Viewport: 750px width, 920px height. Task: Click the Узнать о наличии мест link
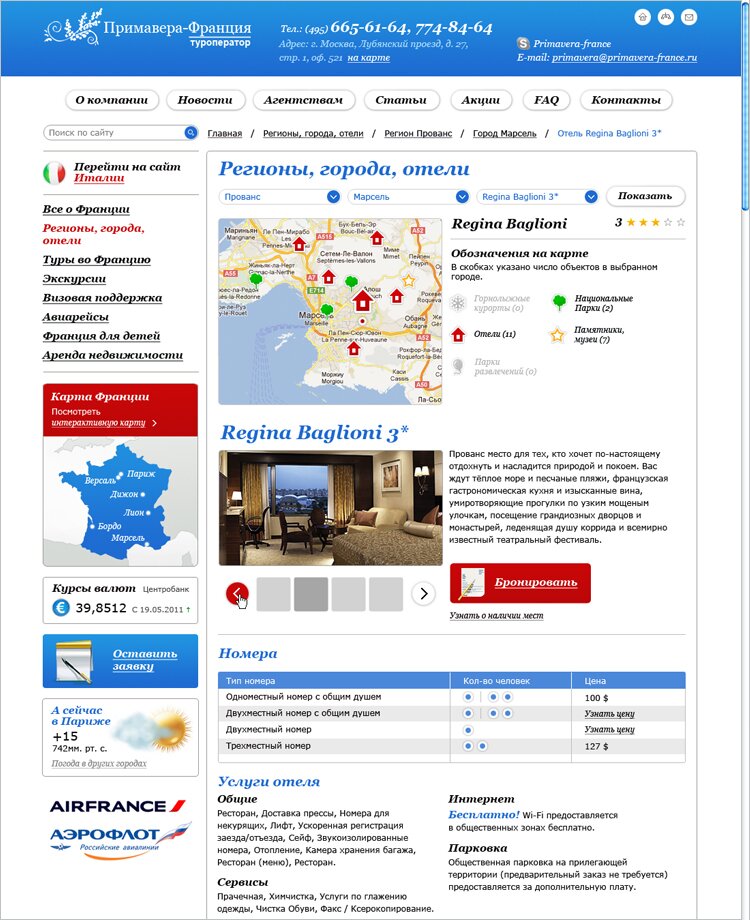496,615
